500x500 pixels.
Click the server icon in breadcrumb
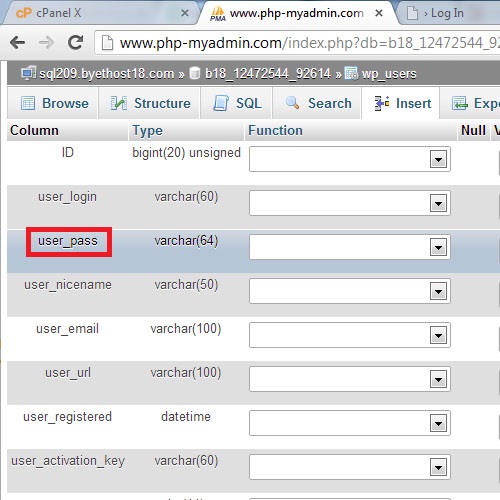[28, 73]
